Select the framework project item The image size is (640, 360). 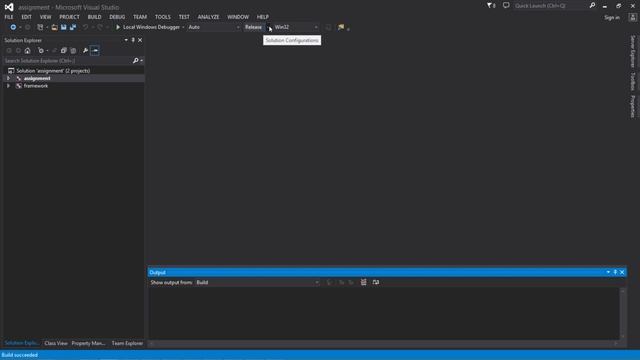point(36,86)
